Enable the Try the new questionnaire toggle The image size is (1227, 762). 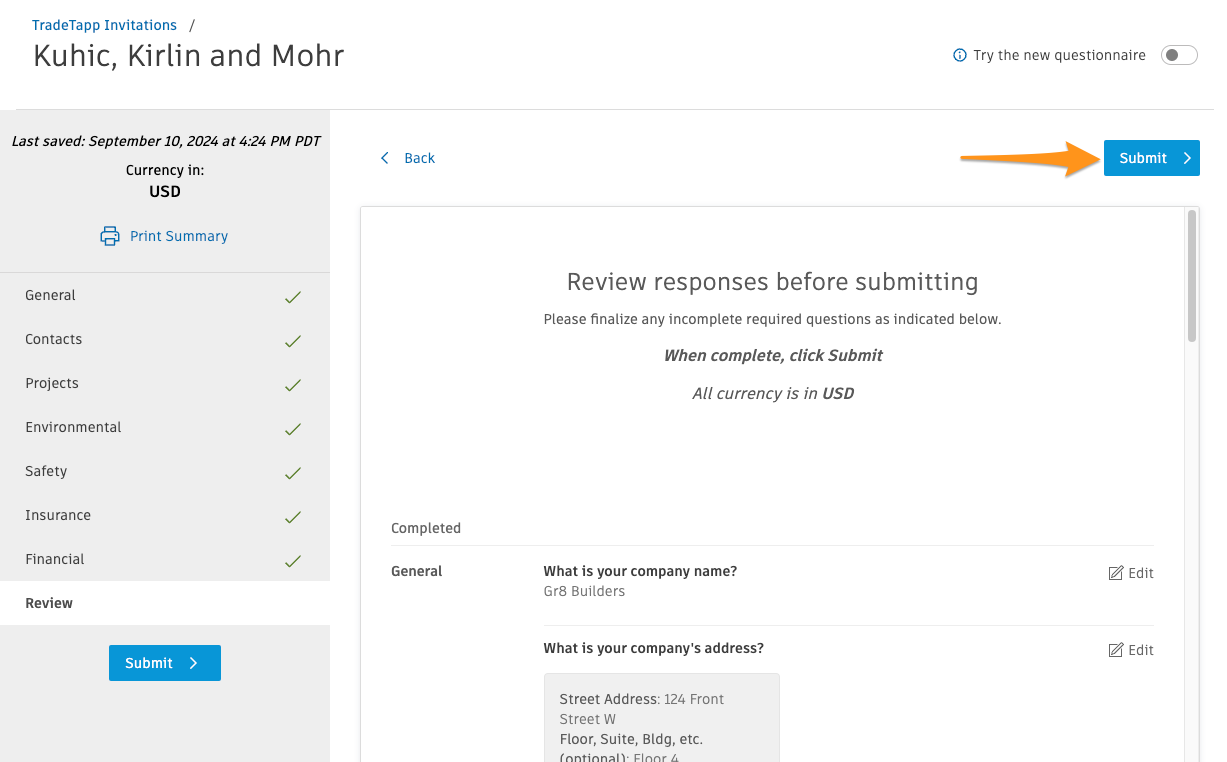[x=1179, y=55]
